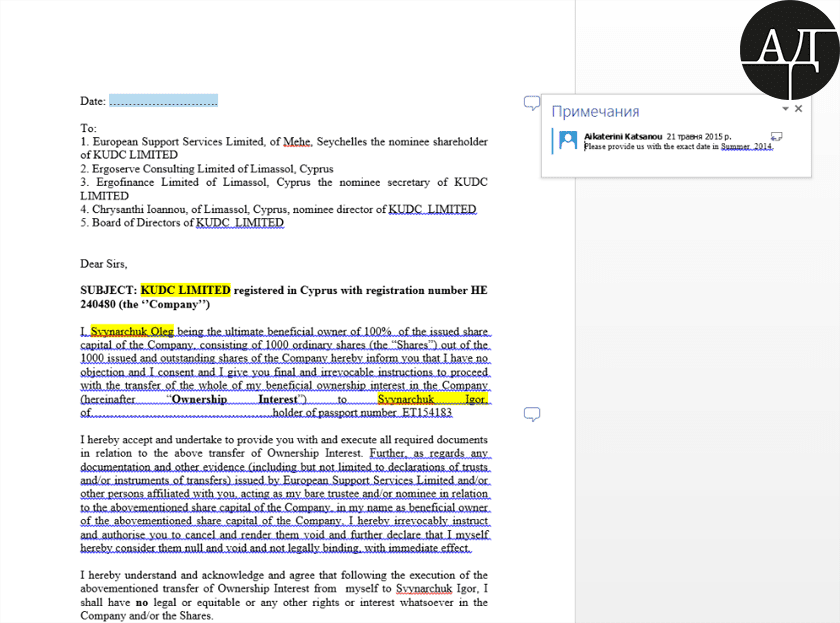The image size is (840, 623).
Task: Click the author name Aikaterini Katsanou
Action: click(x=623, y=135)
